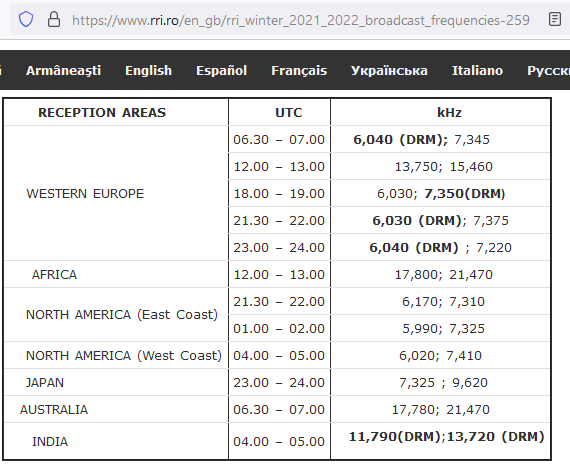Select NORTH AMERICA (East Coast) cell
Screen dimensions: 570x465
pos(116,314)
